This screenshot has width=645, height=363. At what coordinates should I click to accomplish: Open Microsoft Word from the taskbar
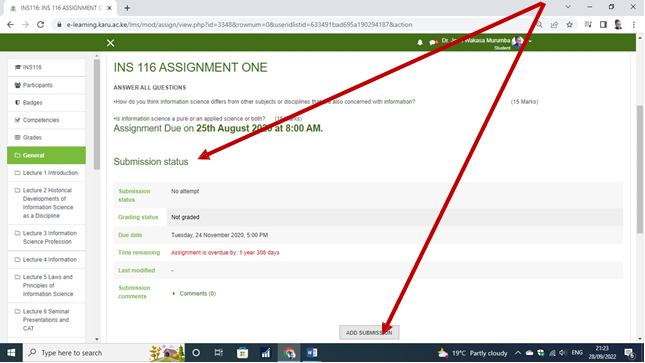pos(312,353)
